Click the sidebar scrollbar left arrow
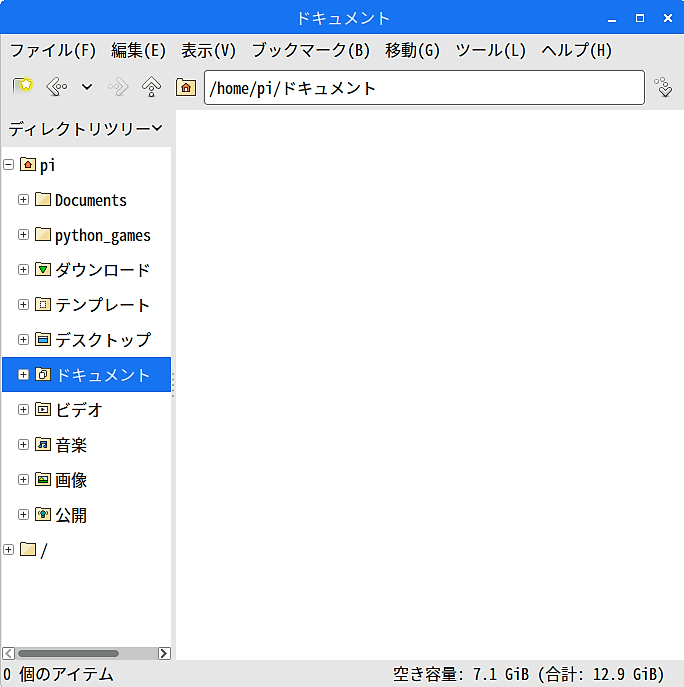The image size is (684, 687). tap(8, 653)
